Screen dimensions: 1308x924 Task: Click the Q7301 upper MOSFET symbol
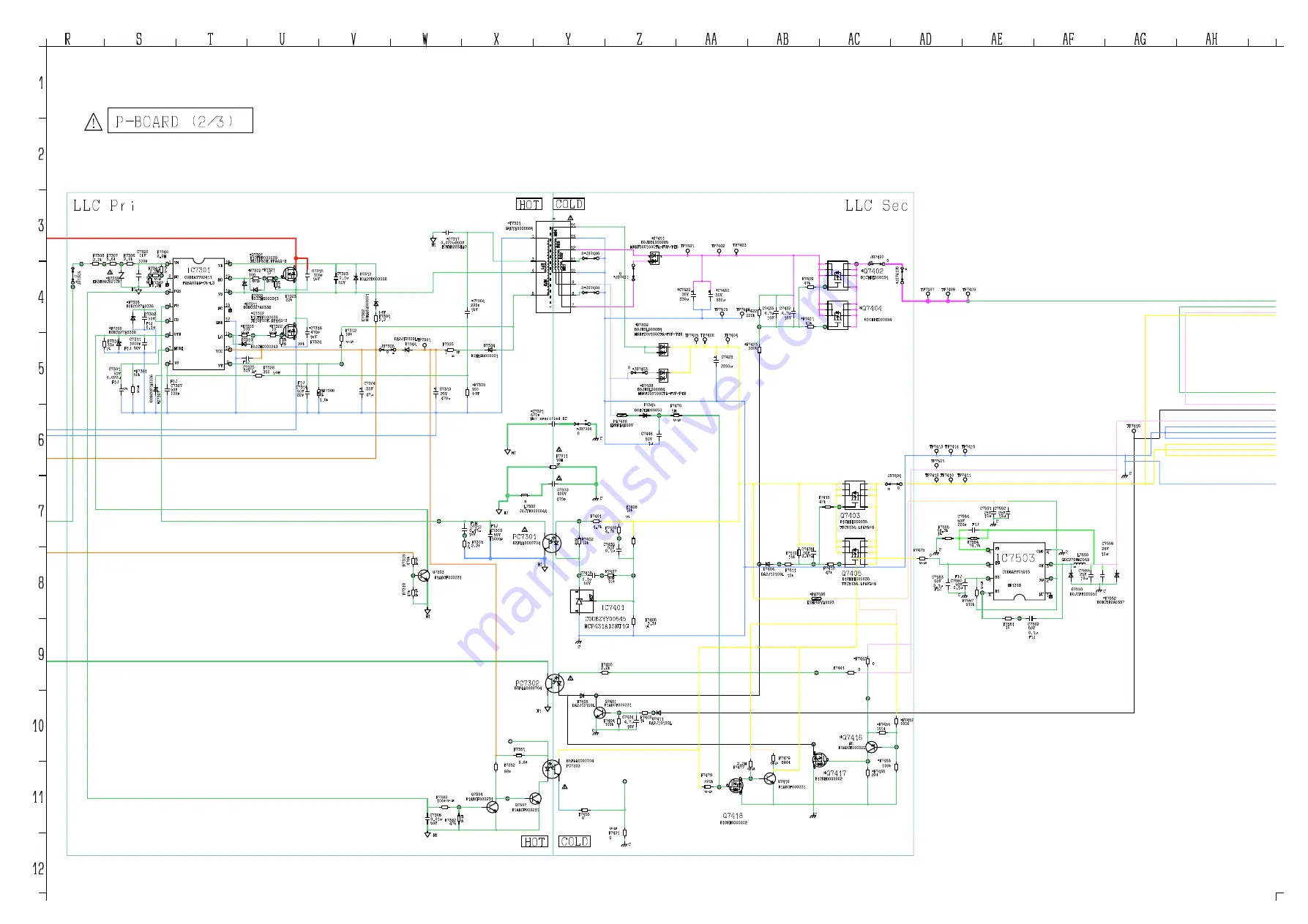point(291,276)
